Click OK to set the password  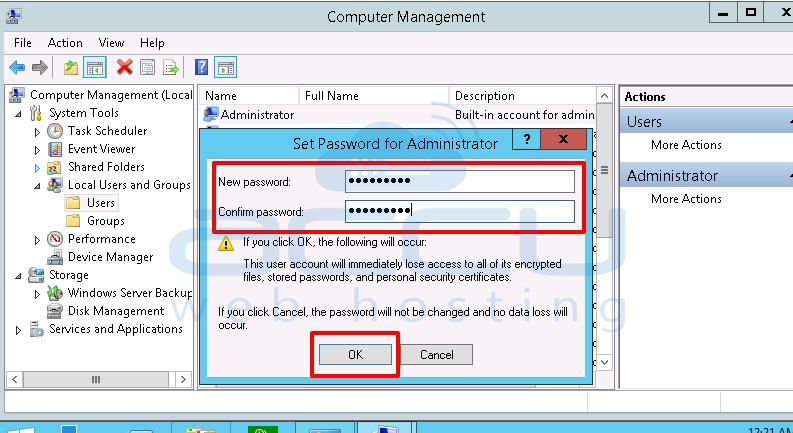tap(356, 355)
